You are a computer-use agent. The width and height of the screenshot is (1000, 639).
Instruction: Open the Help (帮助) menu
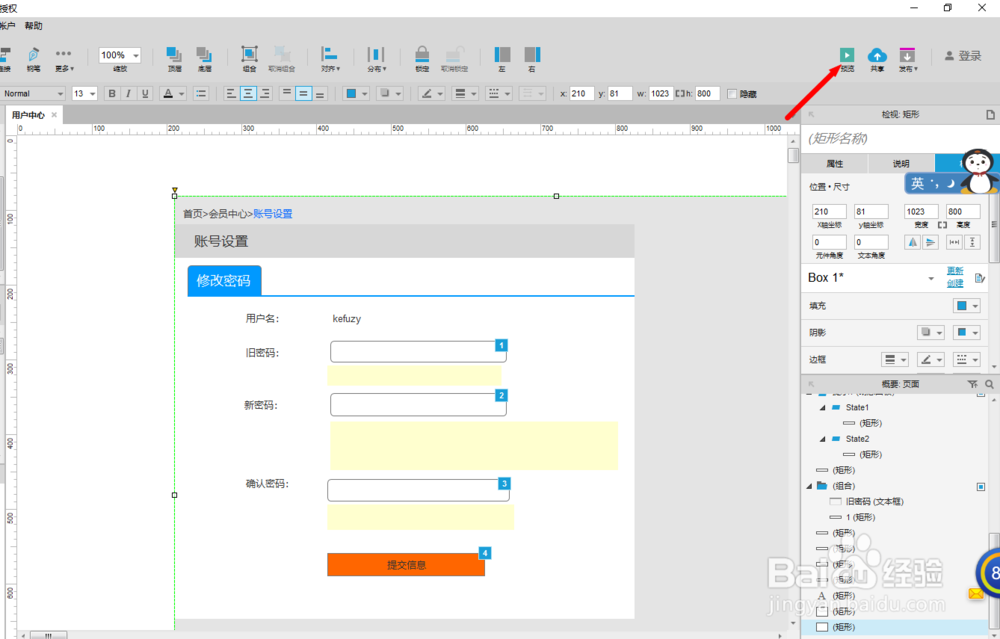[33, 26]
